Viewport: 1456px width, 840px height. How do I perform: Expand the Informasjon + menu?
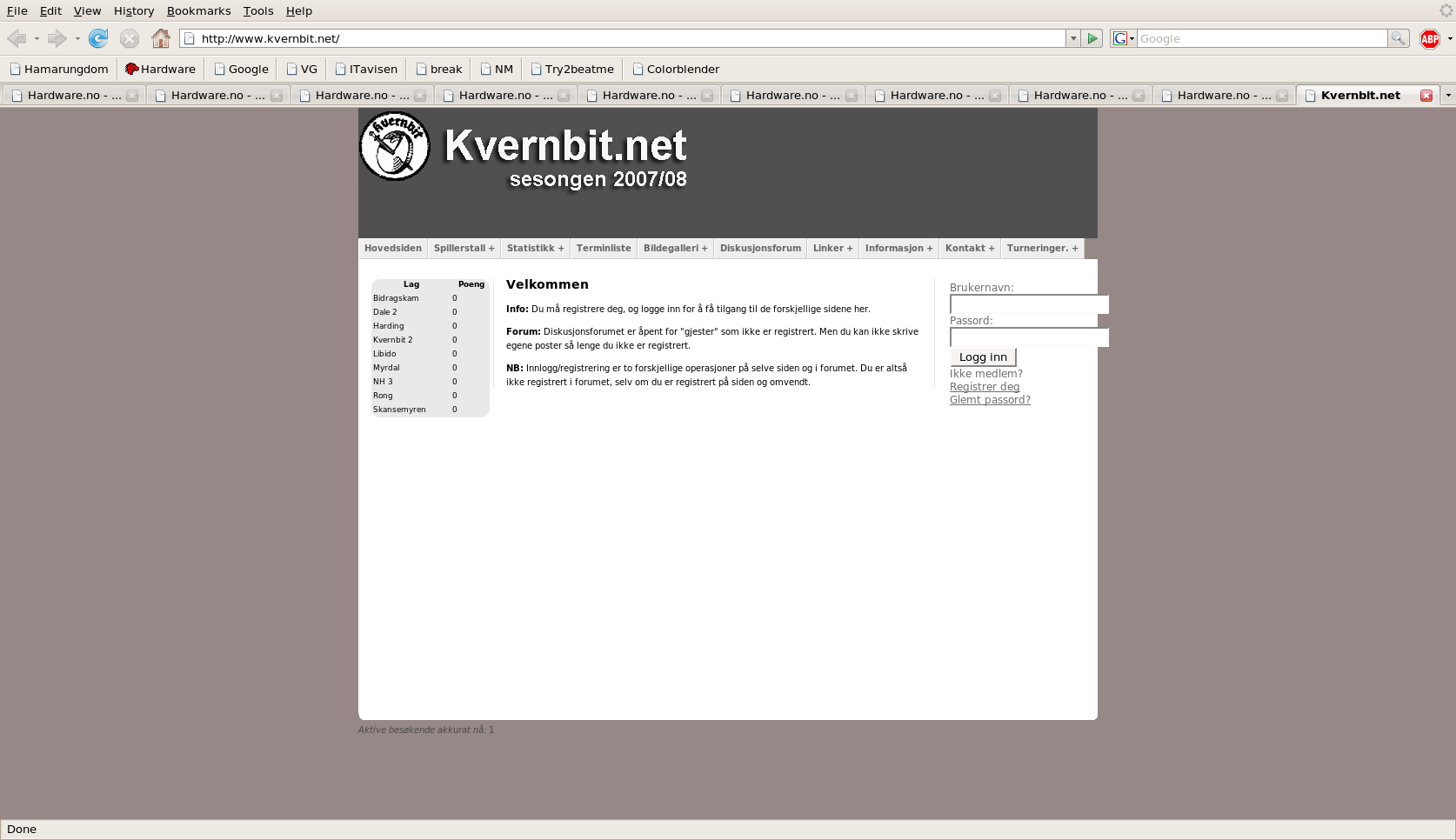pyautogui.click(x=899, y=249)
